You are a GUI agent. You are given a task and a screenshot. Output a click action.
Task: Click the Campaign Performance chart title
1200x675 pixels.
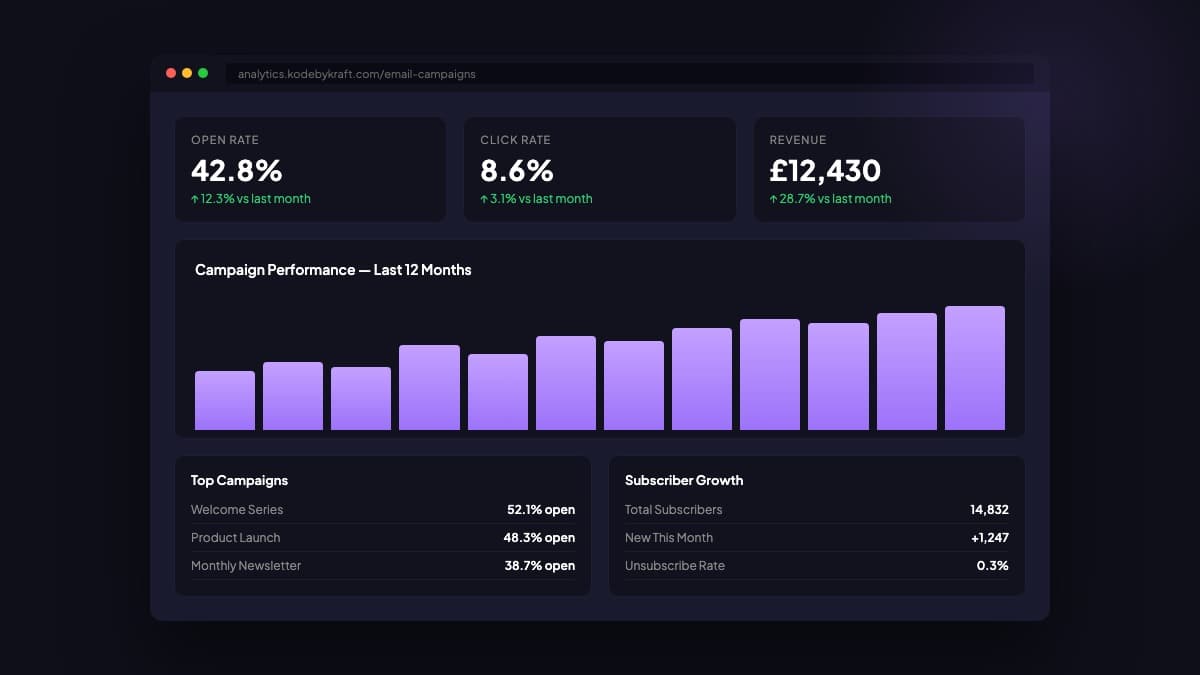pos(333,270)
